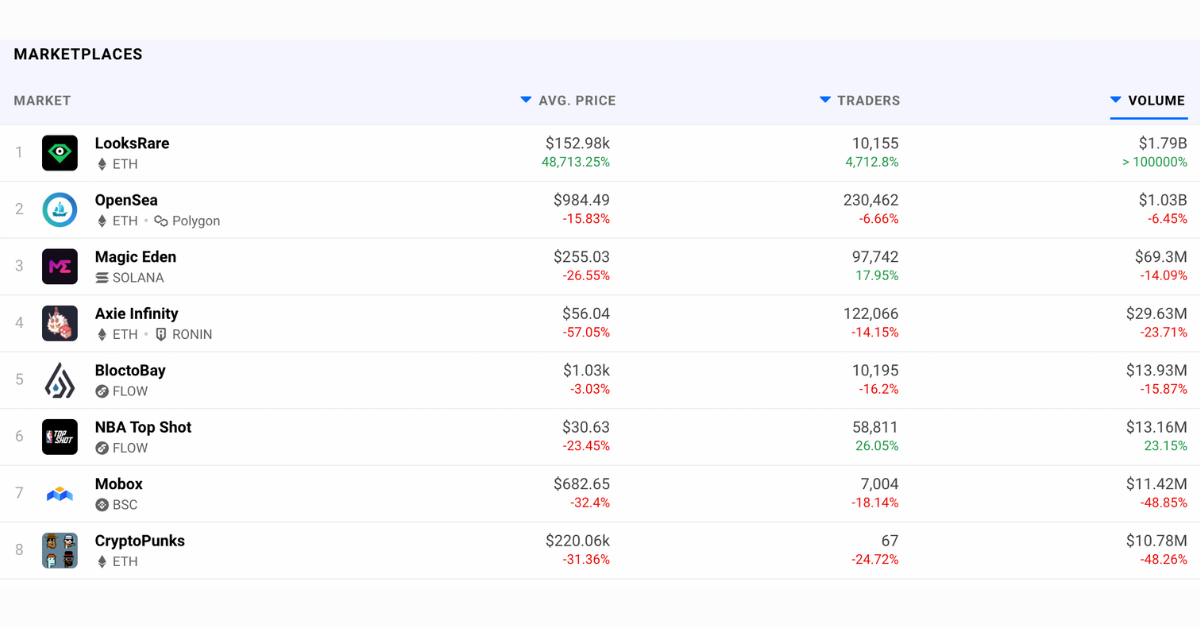The height and width of the screenshot is (628, 1200).
Task: Open the Axie Infinity logo icon
Action: [60, 323]
